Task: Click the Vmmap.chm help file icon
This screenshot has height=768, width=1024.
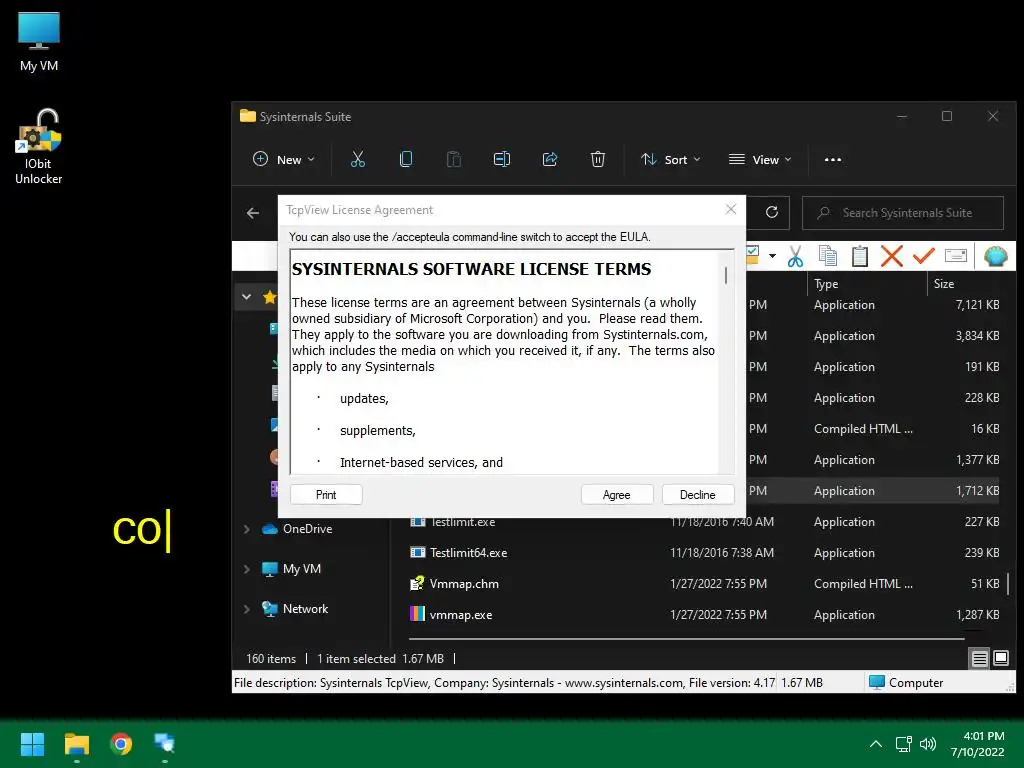Action: (417, 583)
